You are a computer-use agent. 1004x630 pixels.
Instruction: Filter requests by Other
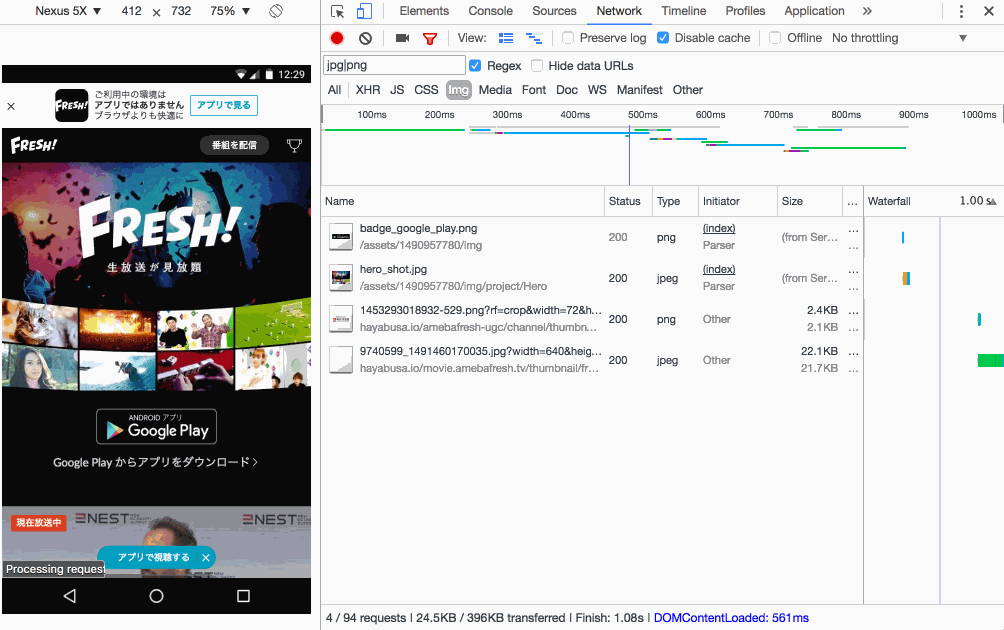coord(688,90)
